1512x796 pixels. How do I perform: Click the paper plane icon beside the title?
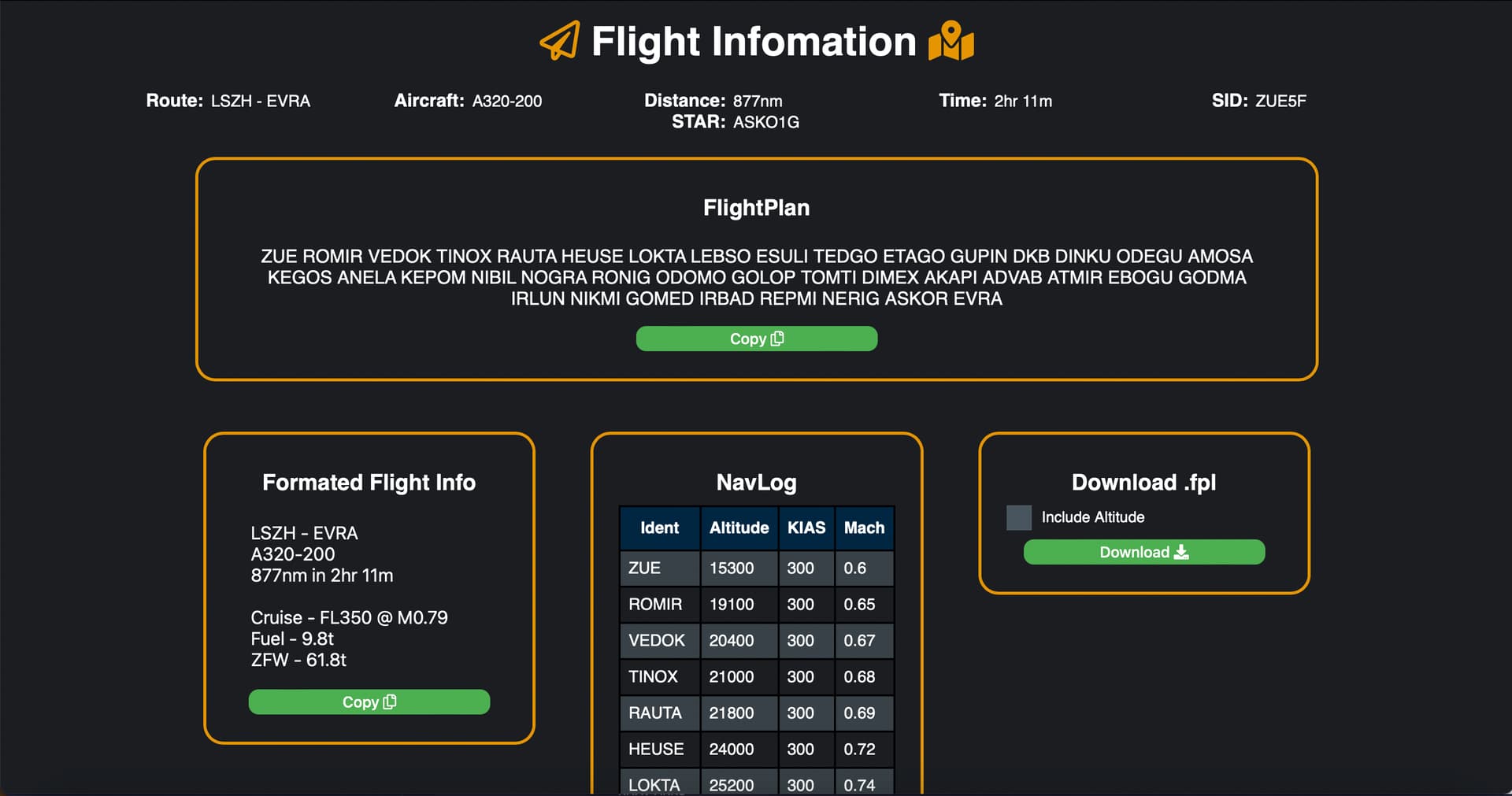click(x=560, y=40)
